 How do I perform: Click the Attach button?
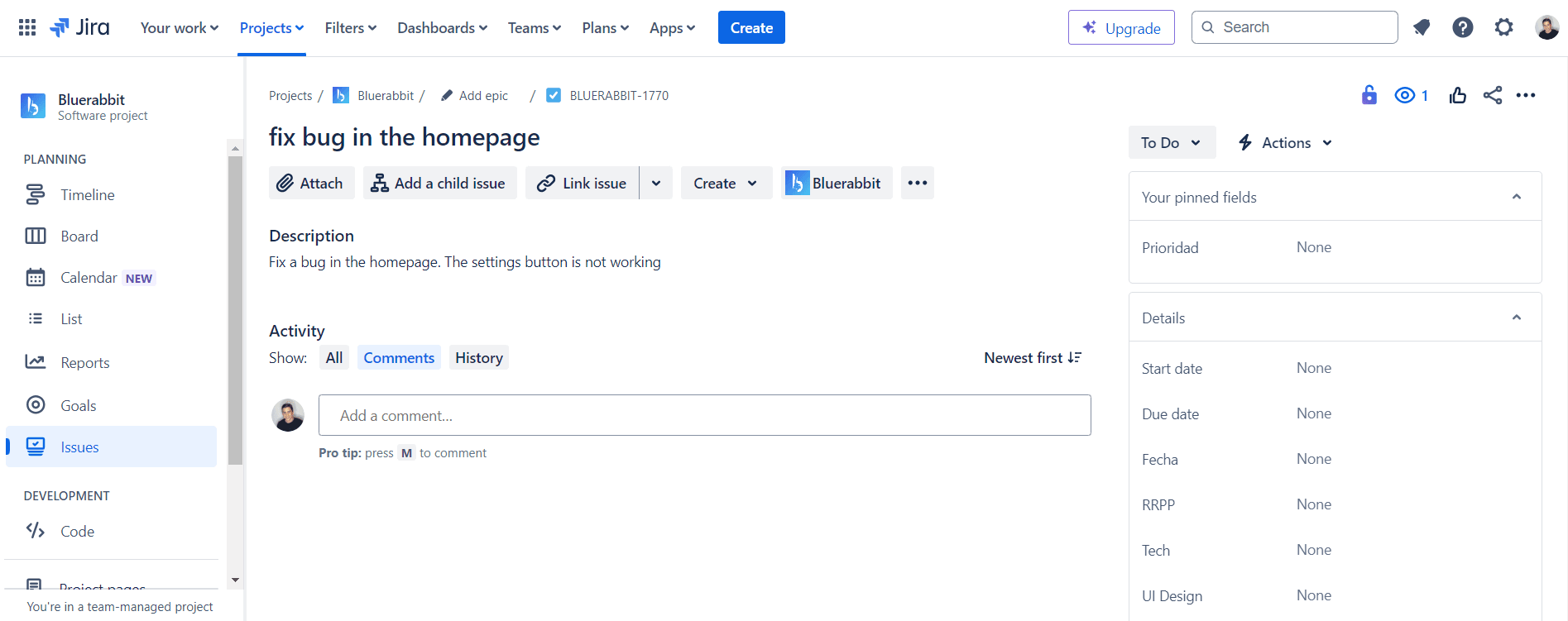pos(311,183)
